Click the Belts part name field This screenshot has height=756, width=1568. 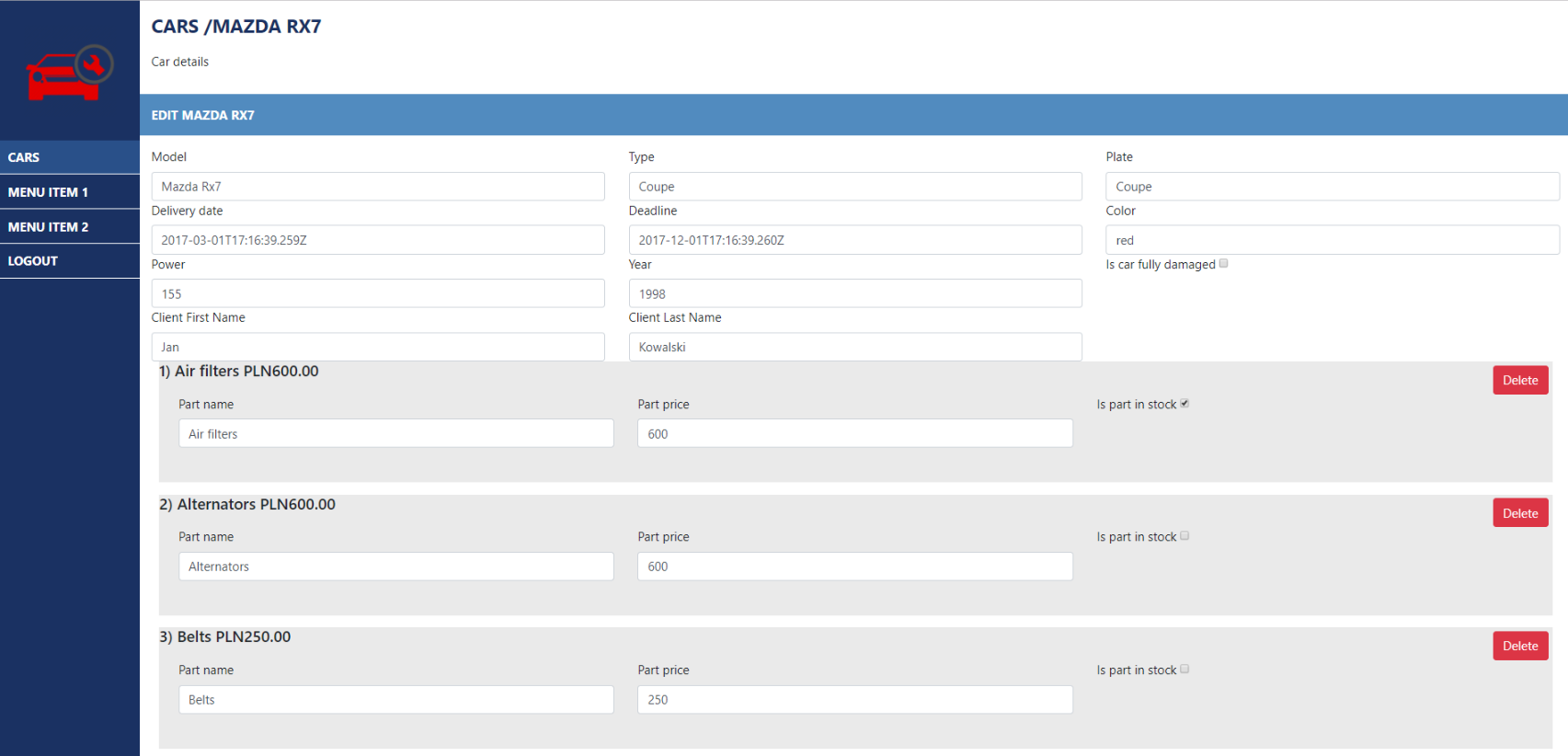click(x=396, y=699)
